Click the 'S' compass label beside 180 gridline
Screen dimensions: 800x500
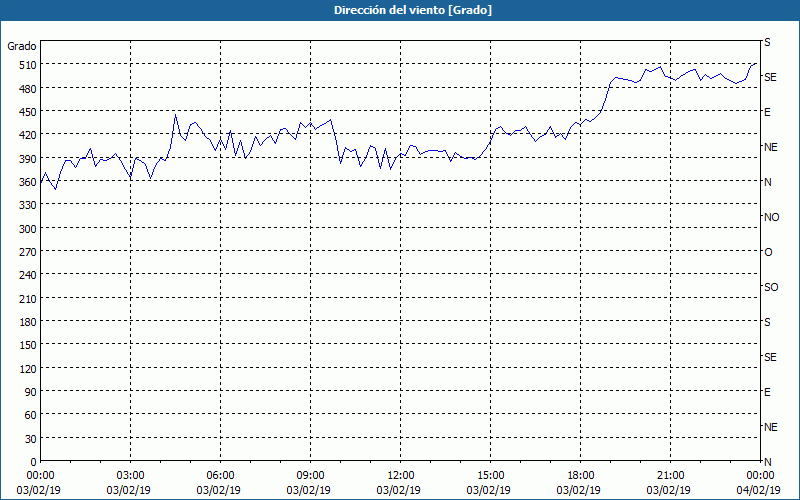767,322
